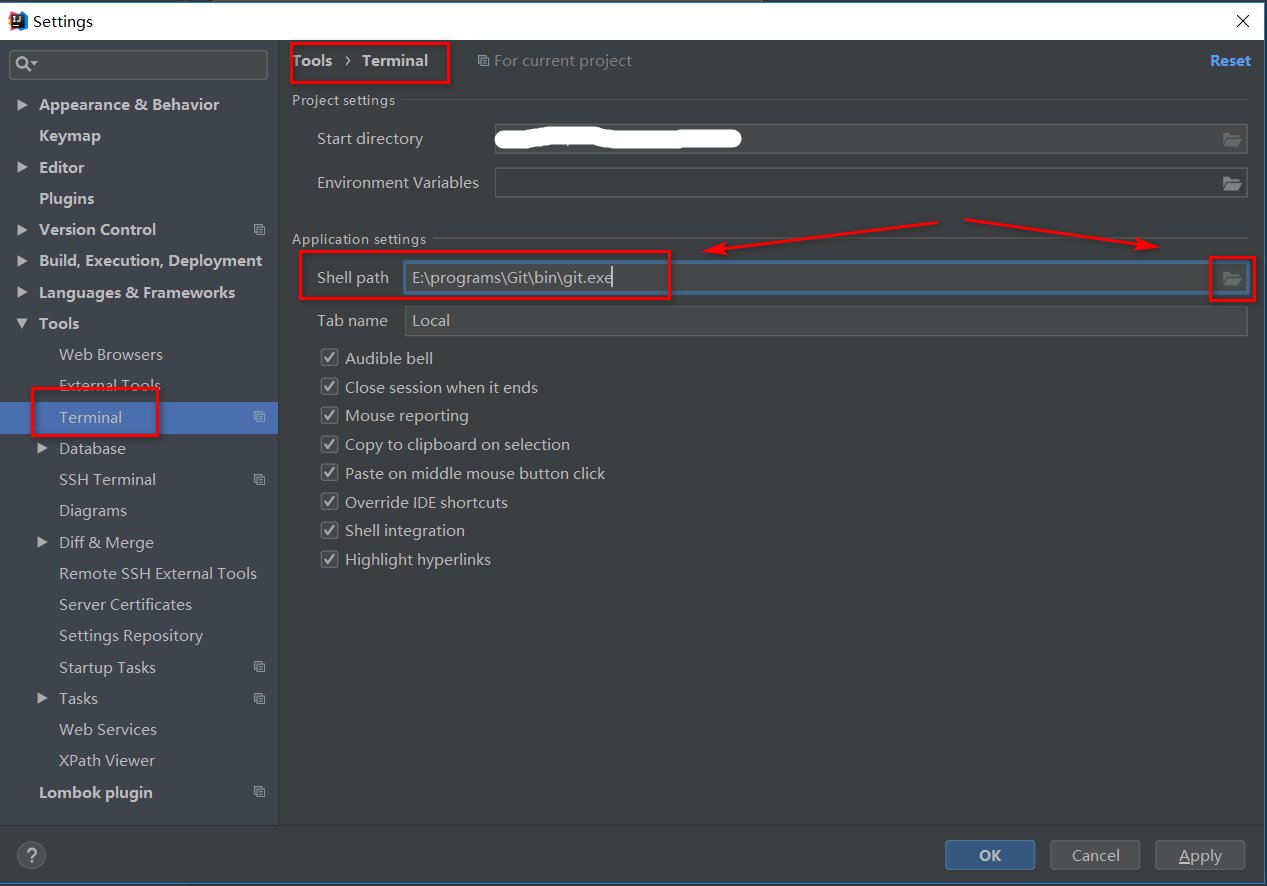The width and height of the screenshot is (1267, 886).
Task: Expand the Editor section arrow
Action: [x=22, y=167]
